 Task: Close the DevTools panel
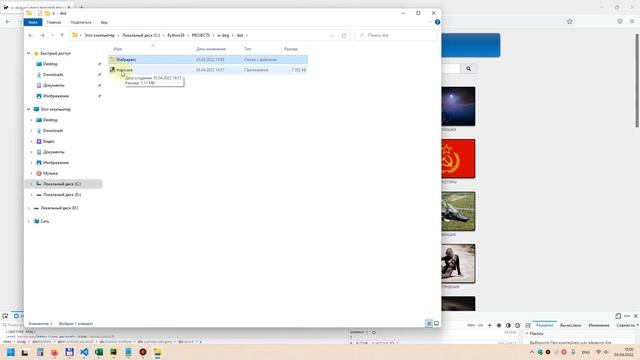[x=636, y=316]
